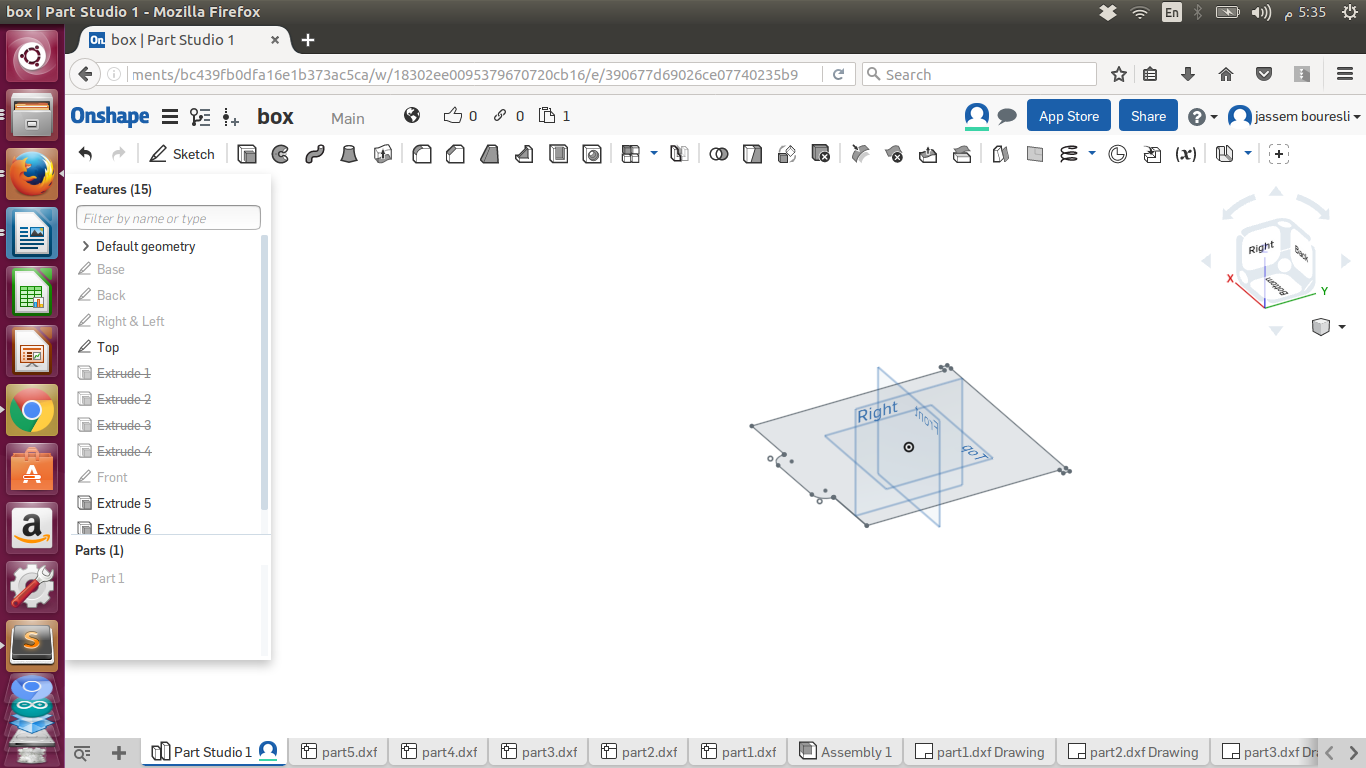The height and width of the screenshot is (768, 1366).
Task: Click the Share button
Action: click(x=1148, y=116)
